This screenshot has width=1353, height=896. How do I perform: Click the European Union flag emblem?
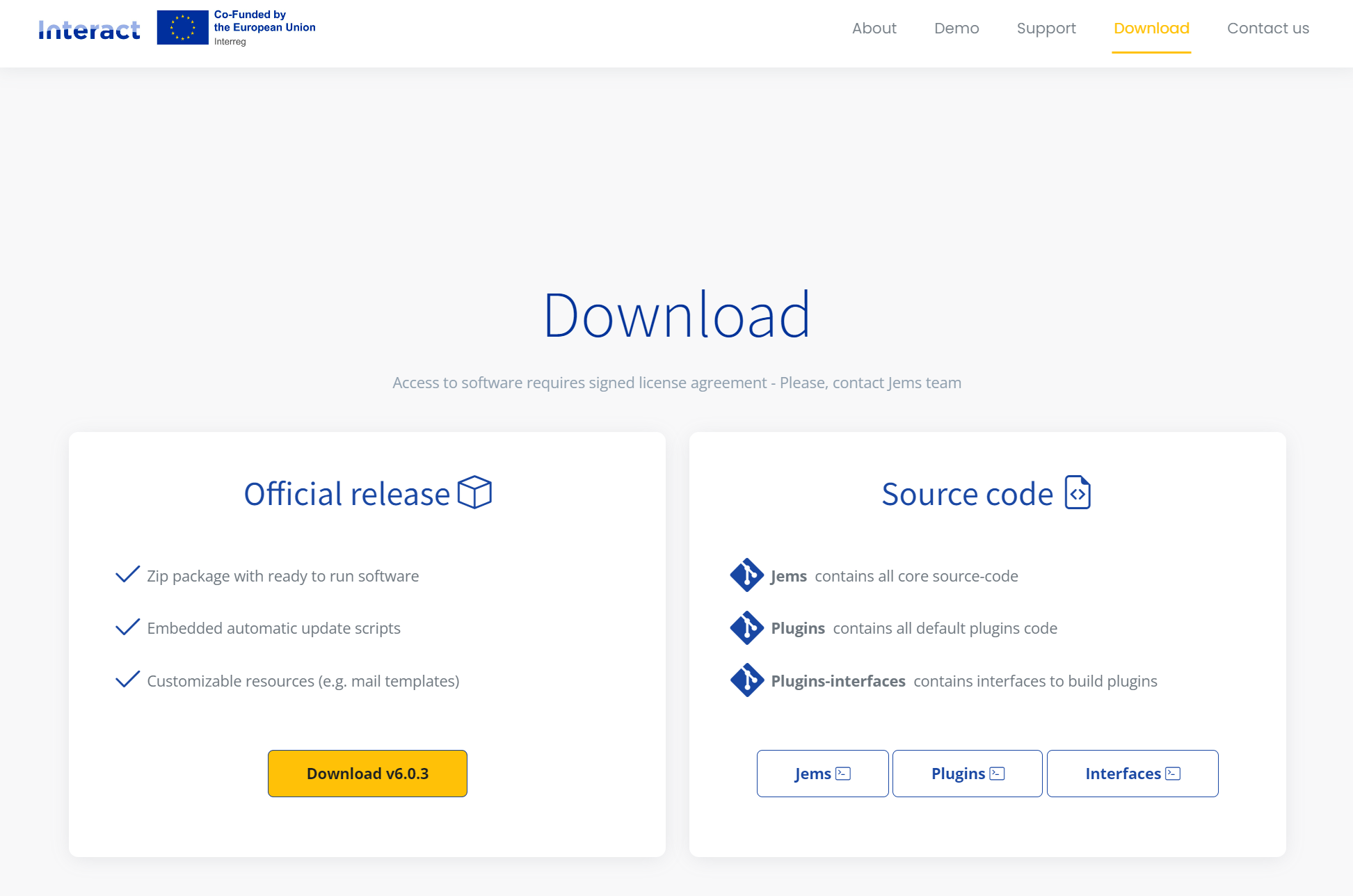coord(182,28)
